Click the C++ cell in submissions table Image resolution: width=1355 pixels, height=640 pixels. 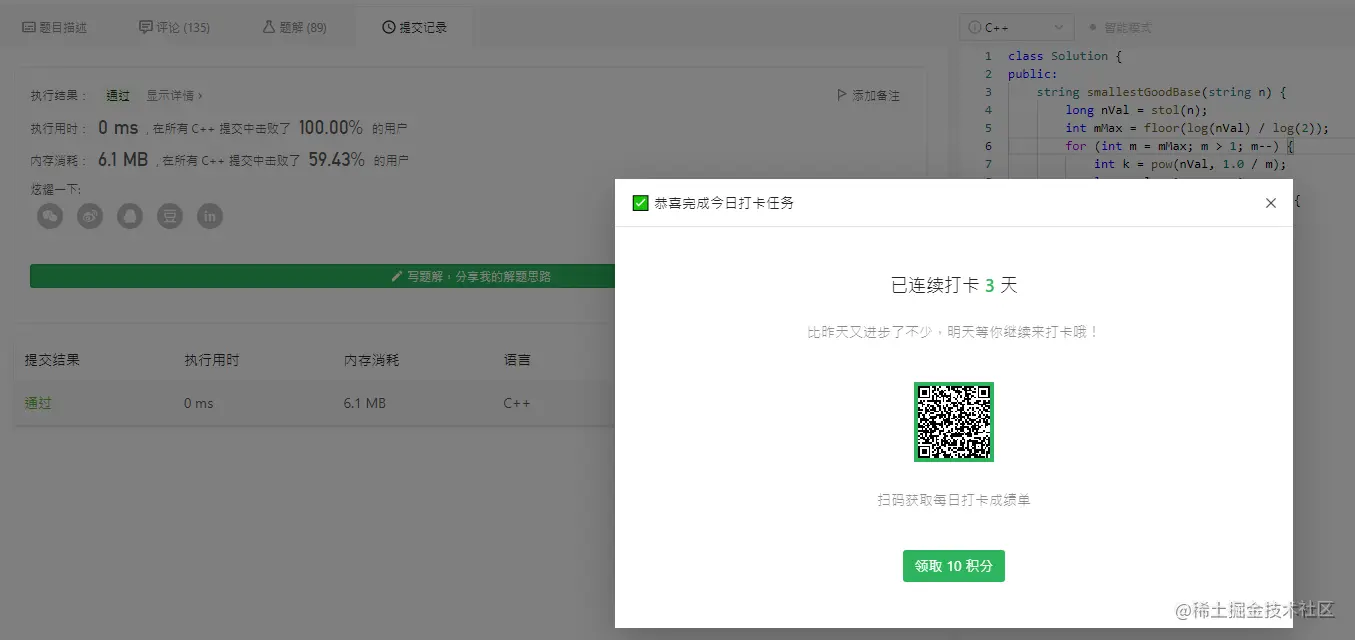[517, 403]
